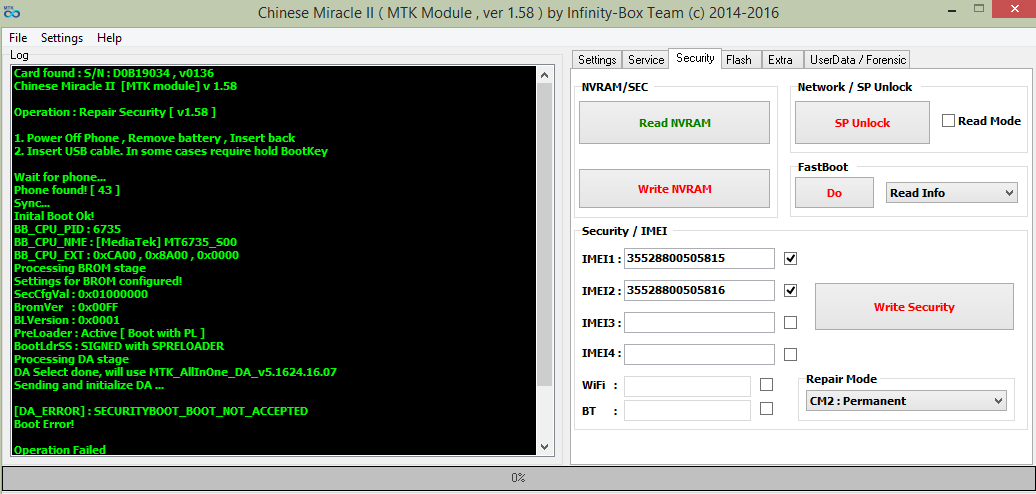The image size is (1036, 494).
Task: Click the 'Settings for BROM configured!' log line
Action: pos(98,281)
